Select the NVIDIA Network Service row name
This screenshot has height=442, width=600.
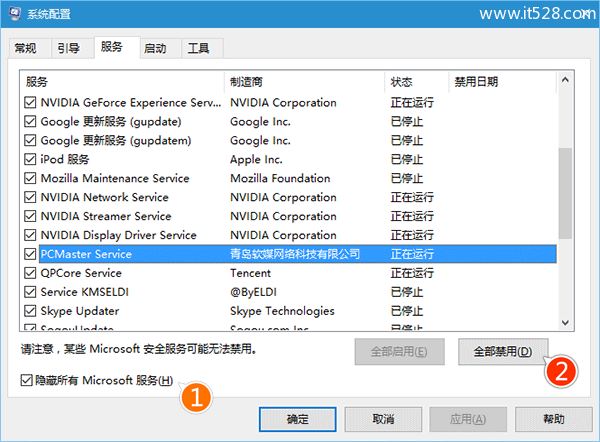pyautogui.click(x=104, y=197)
